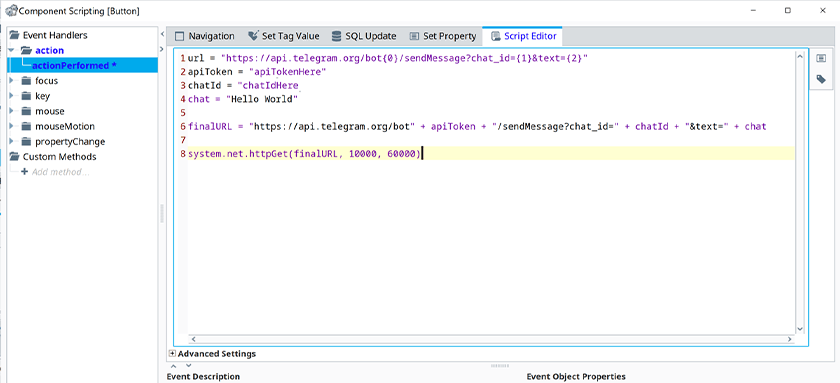Click the chatId line in the script
This screenshot has width=840, height=383.
click(x=243, y=85)
